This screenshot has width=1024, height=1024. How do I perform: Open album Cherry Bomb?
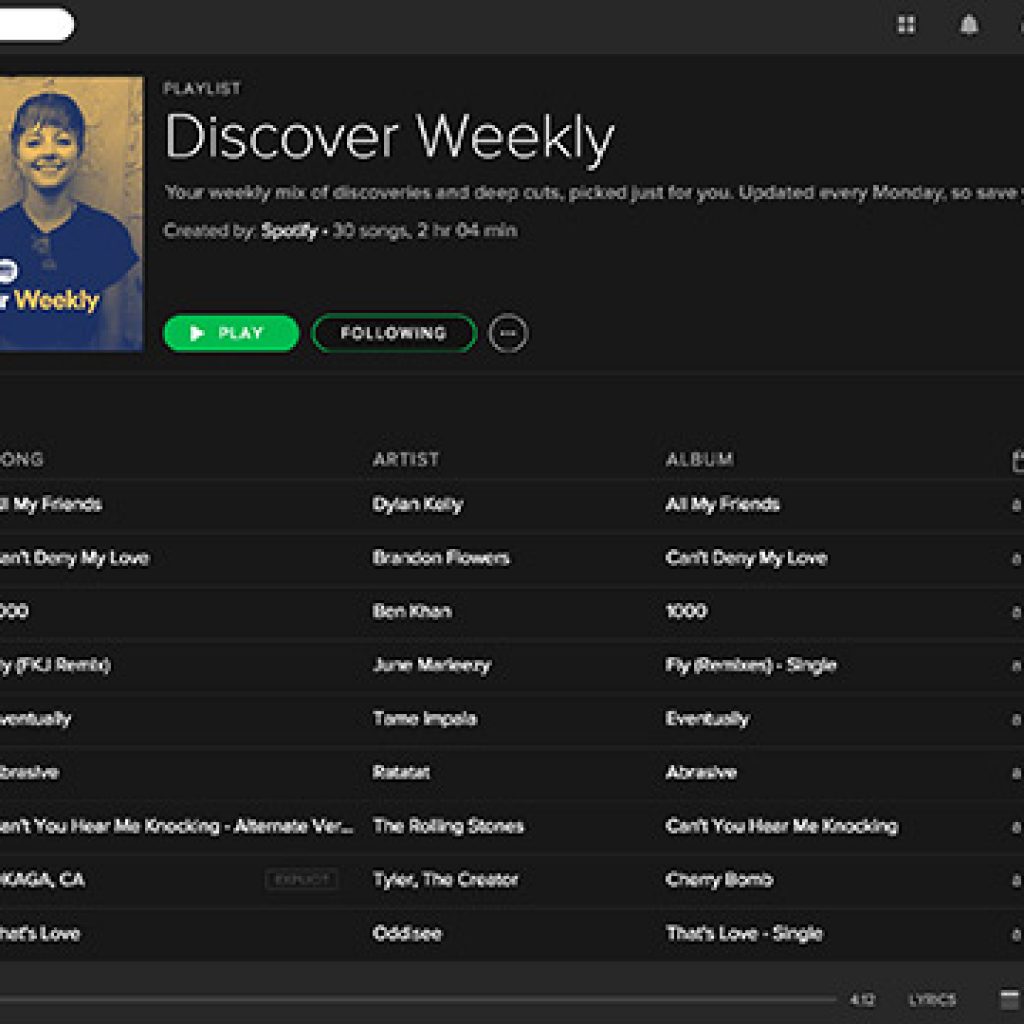(719, 880)
